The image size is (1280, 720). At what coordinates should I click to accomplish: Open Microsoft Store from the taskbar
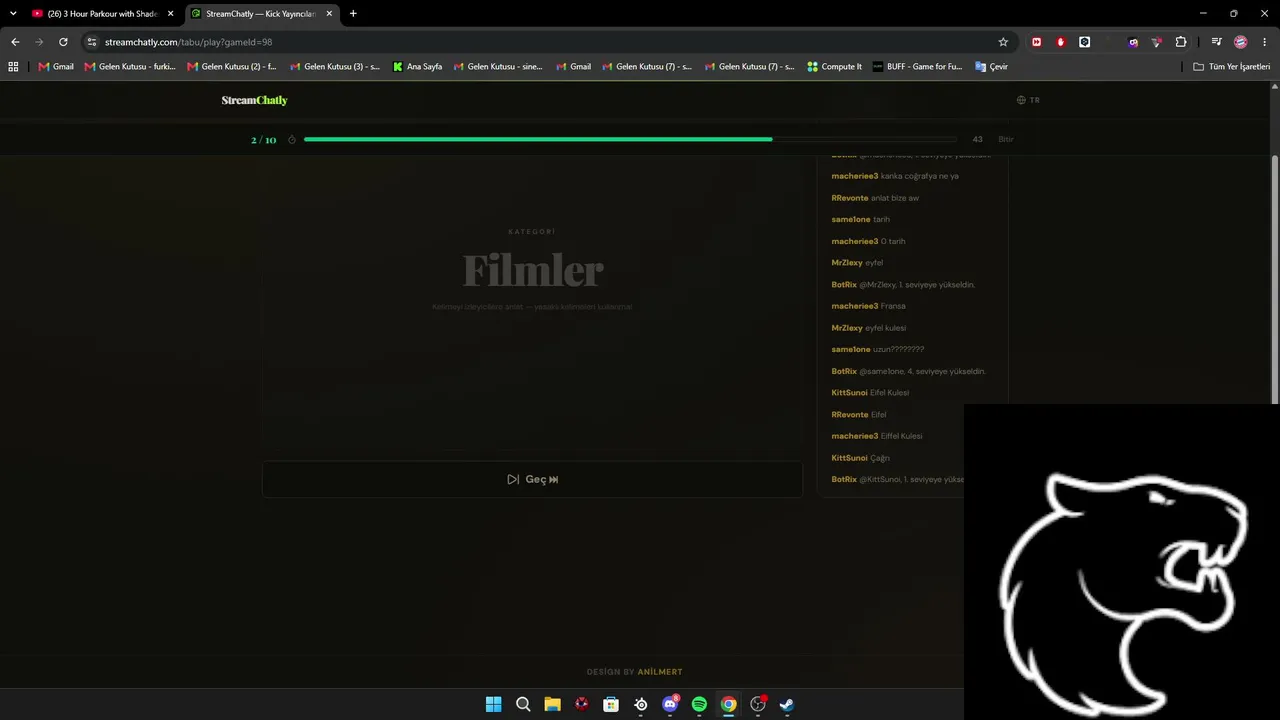pyautogui.click(x=611, y=704)
